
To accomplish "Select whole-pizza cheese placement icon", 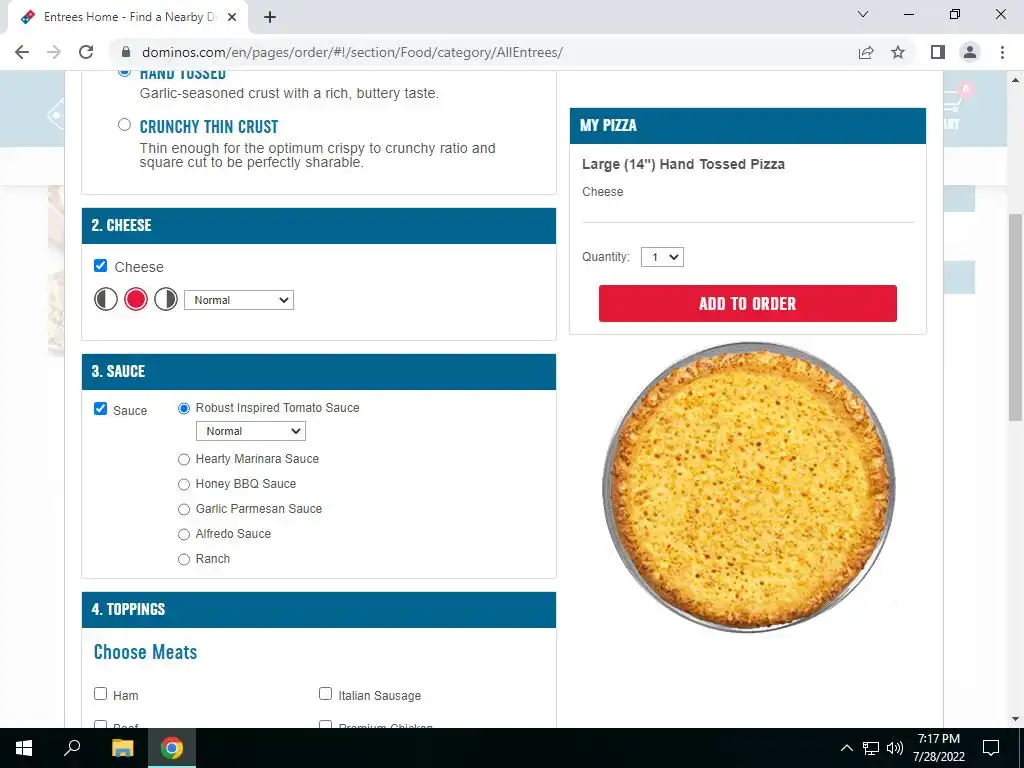I will (136, 300).
